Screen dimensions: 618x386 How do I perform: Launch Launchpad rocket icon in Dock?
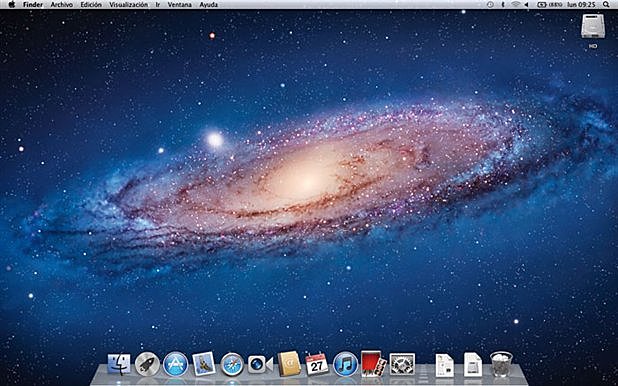(x=147, y=364)
